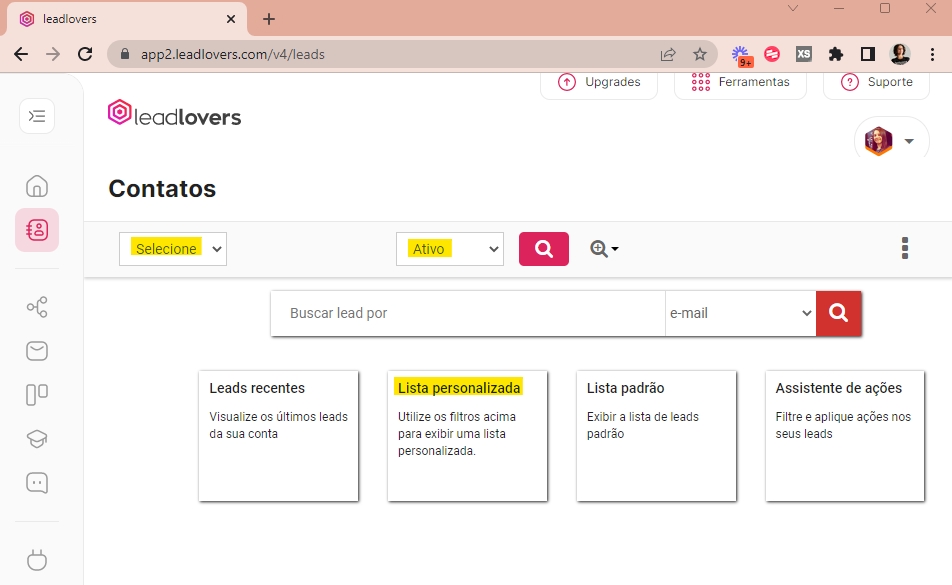
Task: Open the kanban board icon in sidebar
Action: pyautogui.click(x=37, y=395)
